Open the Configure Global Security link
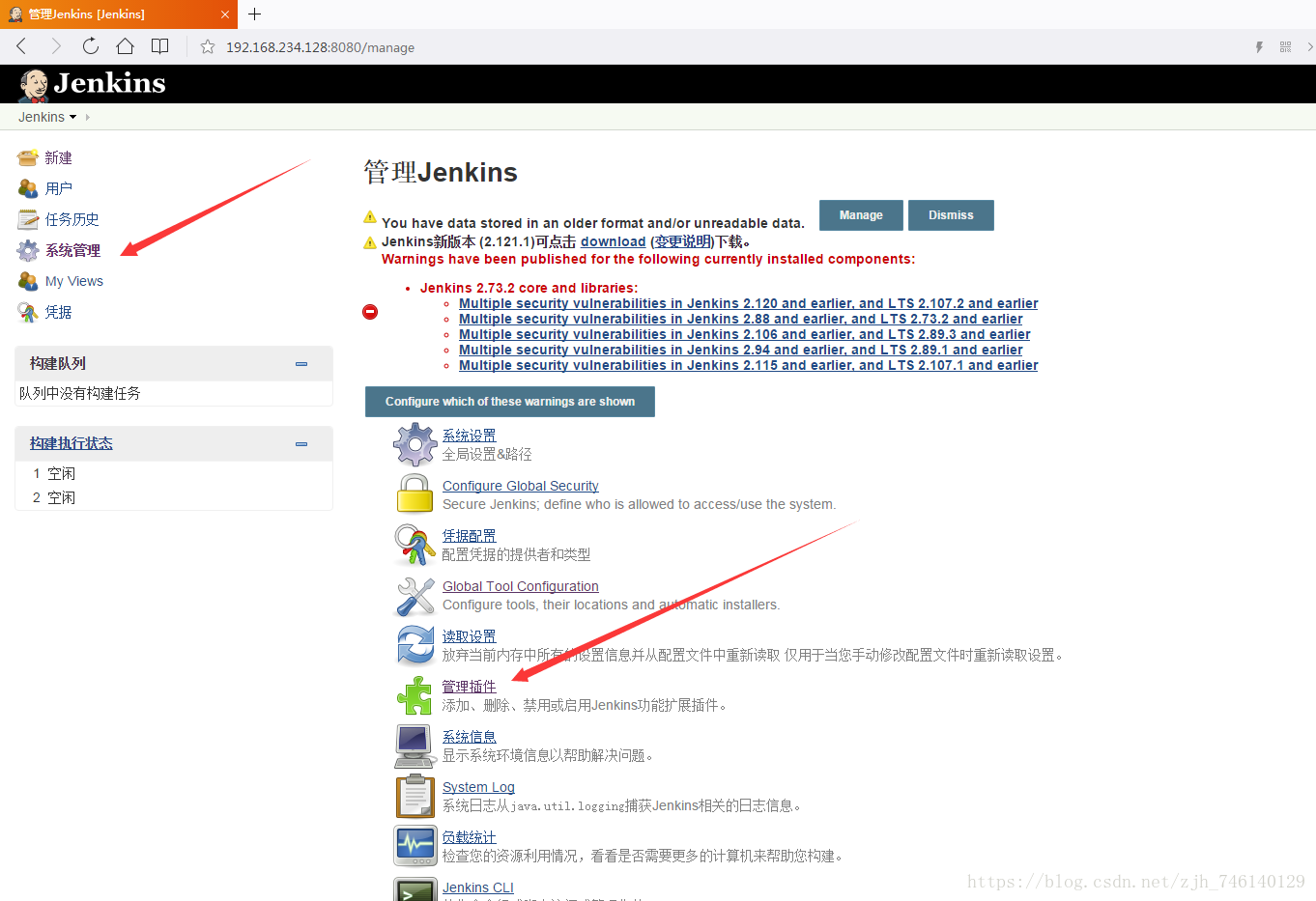This screenshot has width=1316, height=901. click(520, 486)
